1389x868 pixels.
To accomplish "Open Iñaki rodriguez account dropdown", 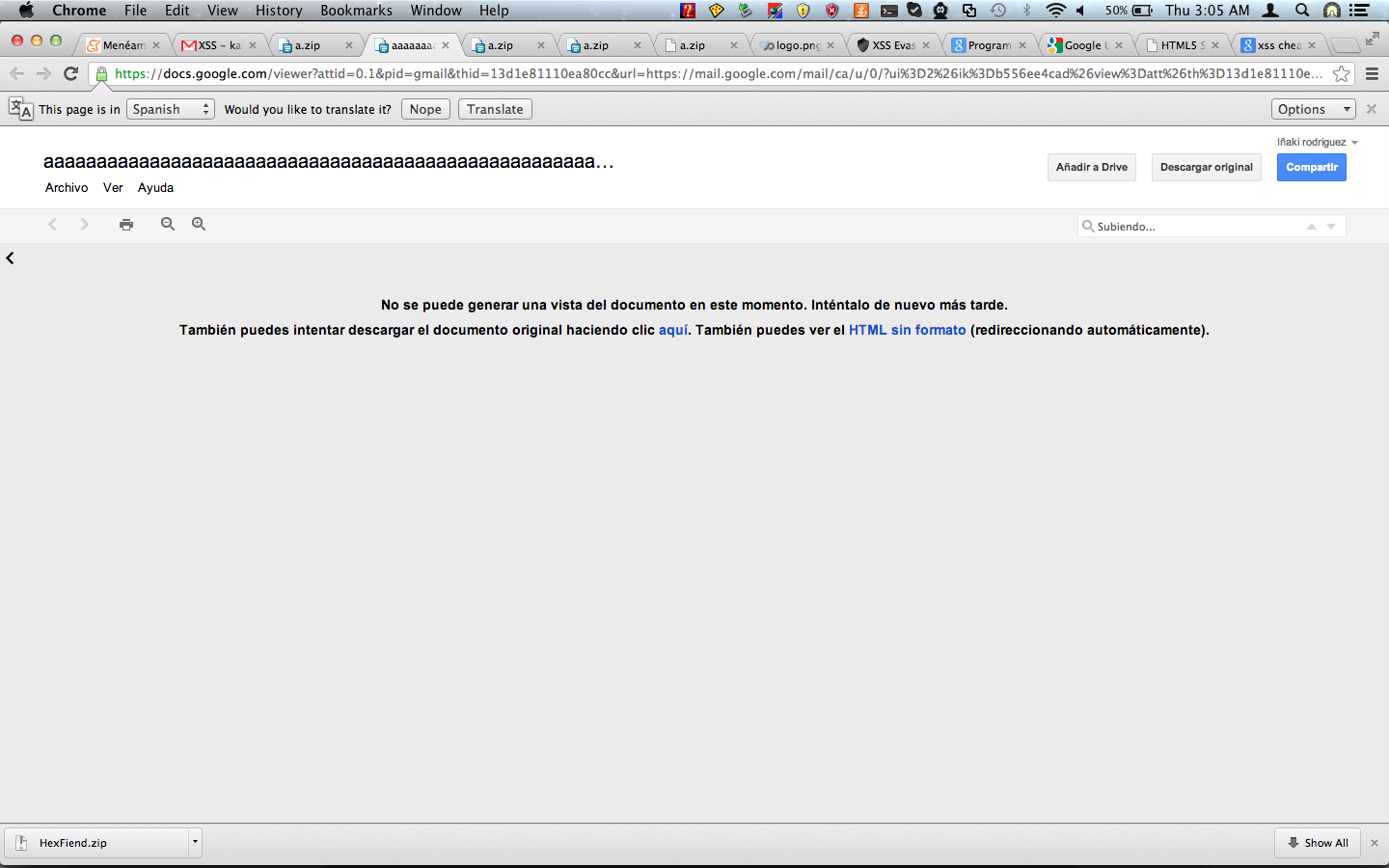I will coord(1317,142).
